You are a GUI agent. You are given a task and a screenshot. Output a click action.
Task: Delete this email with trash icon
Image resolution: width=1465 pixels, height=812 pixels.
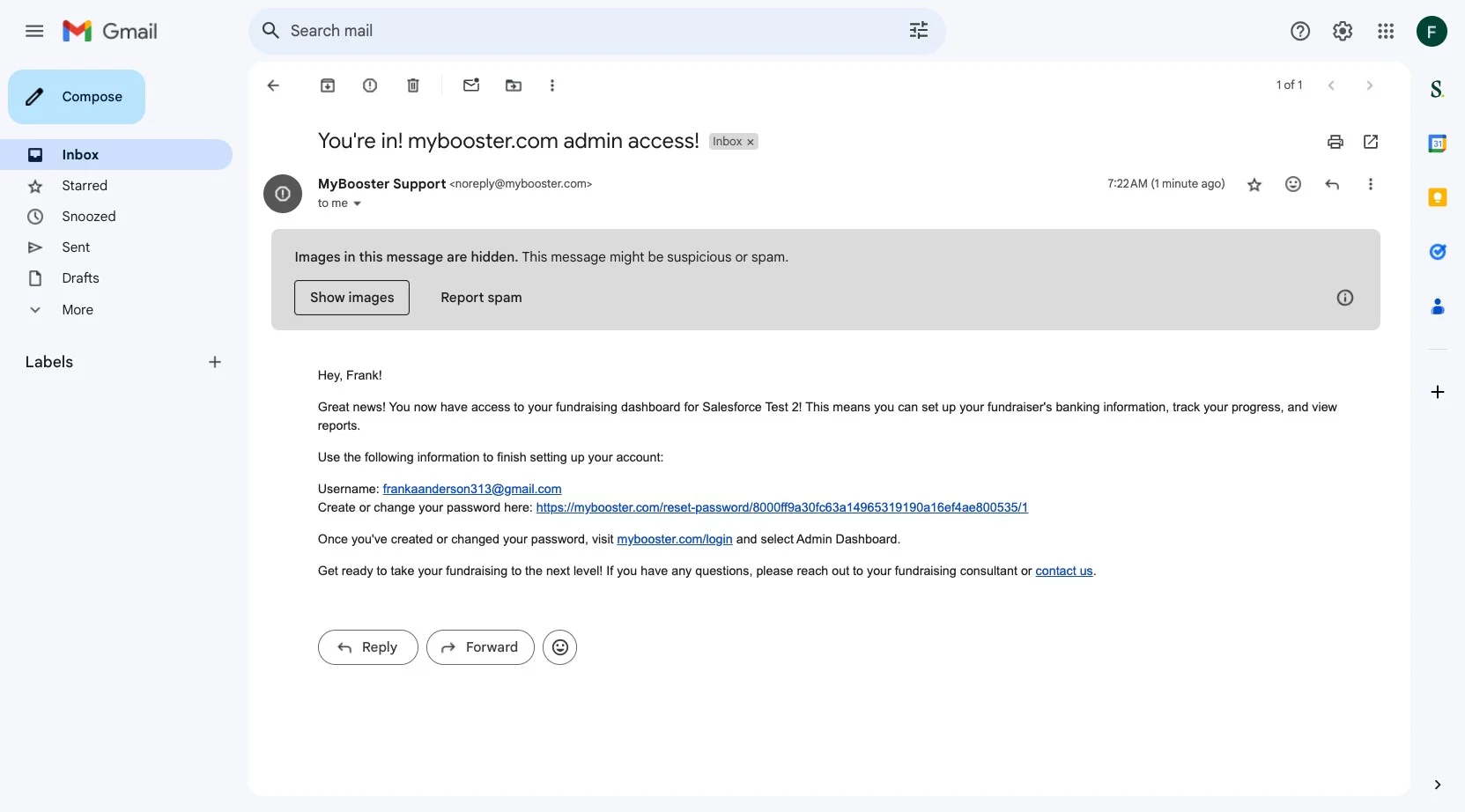413,85
